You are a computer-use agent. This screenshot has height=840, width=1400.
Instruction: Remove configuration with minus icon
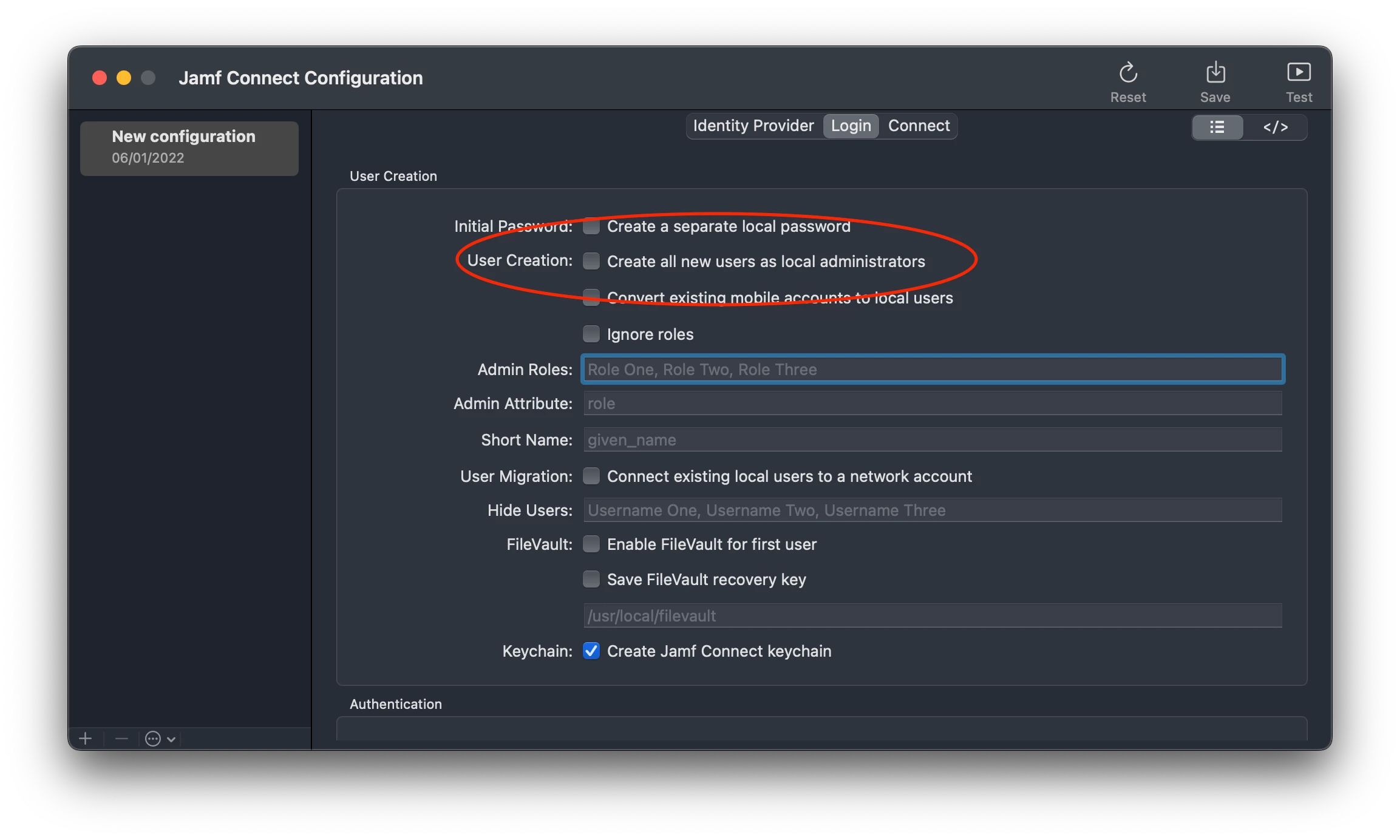121,739
